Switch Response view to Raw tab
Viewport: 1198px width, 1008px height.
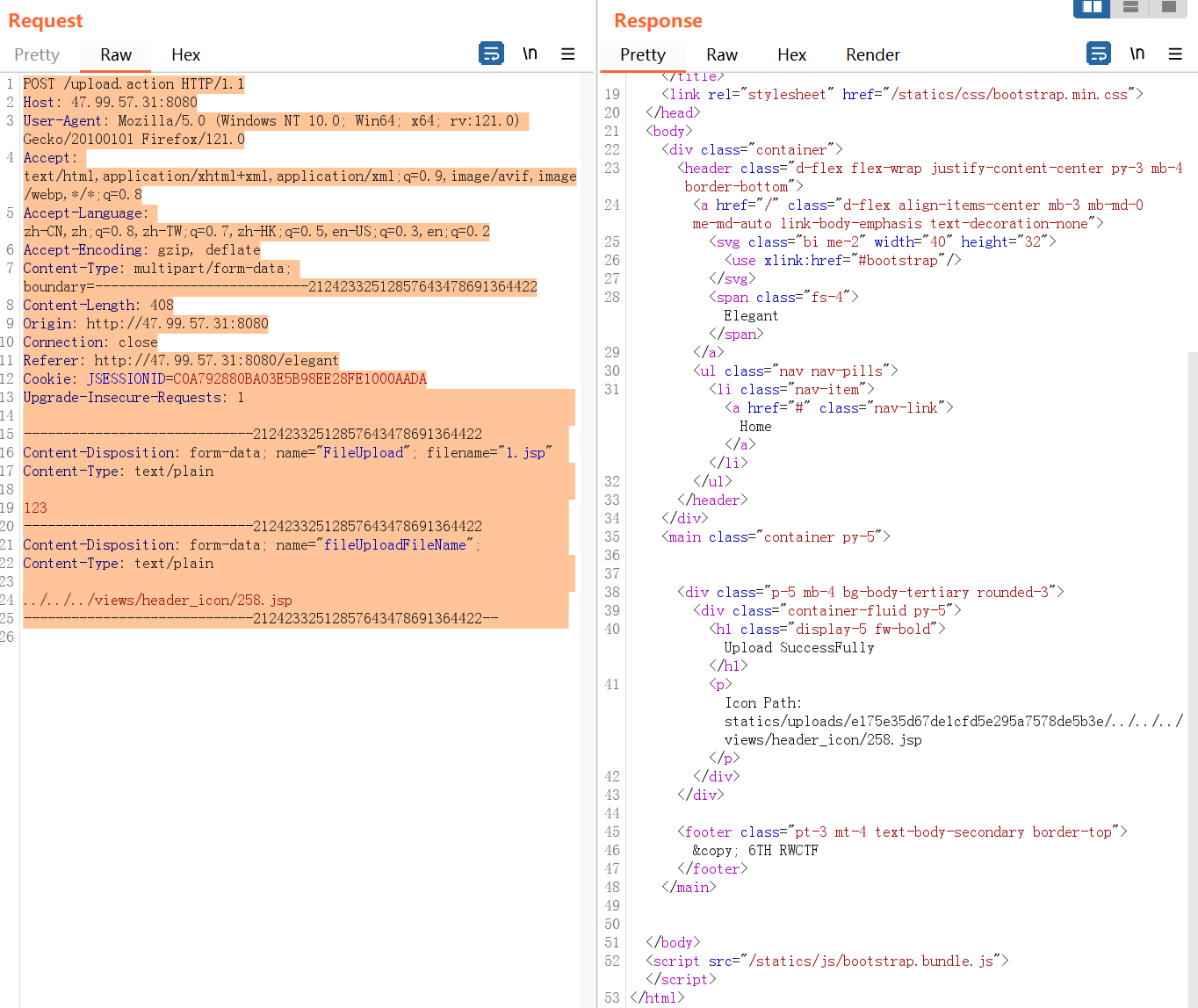coord(722,54)
